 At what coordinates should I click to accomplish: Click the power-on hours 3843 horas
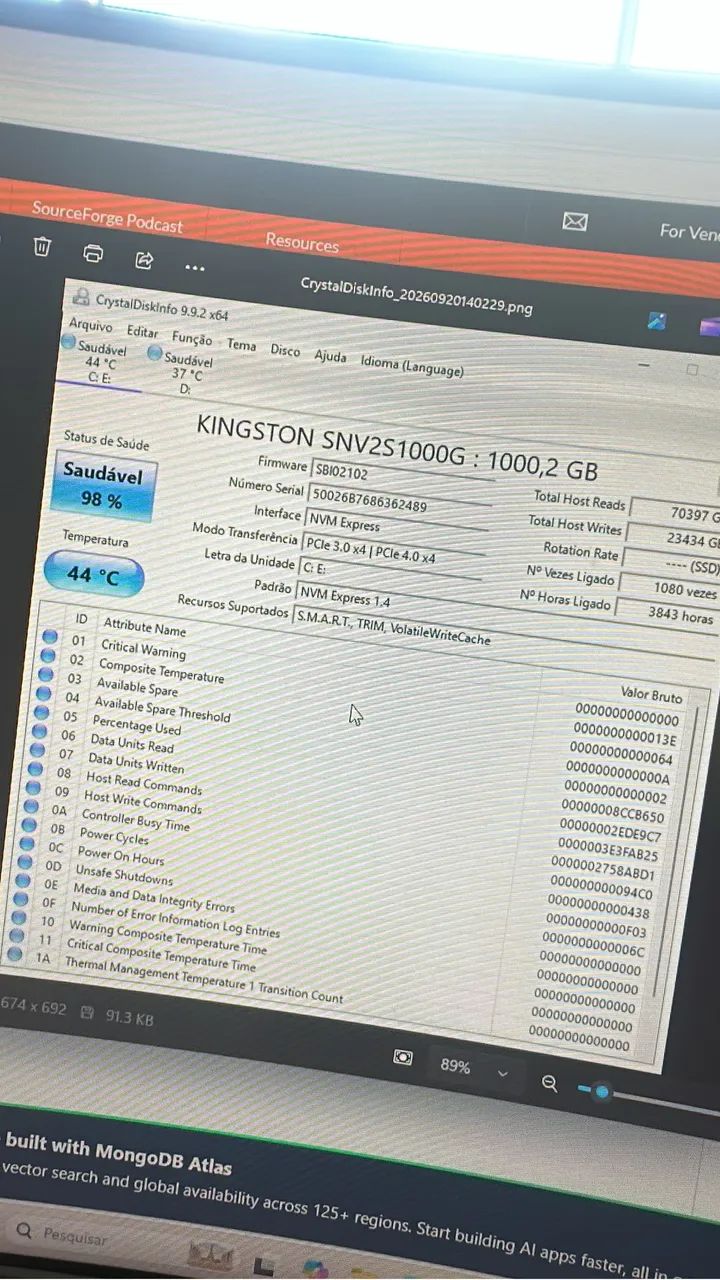click(665, 613)
